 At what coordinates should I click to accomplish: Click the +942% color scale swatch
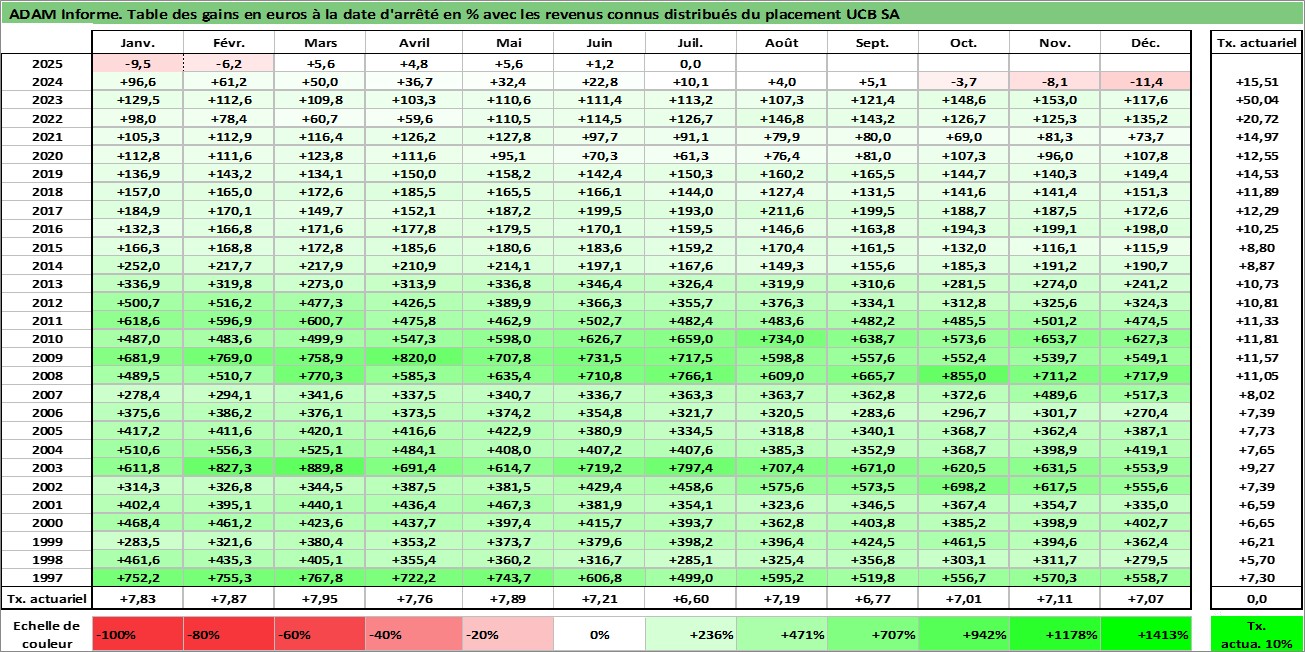[x=964, y=634]
